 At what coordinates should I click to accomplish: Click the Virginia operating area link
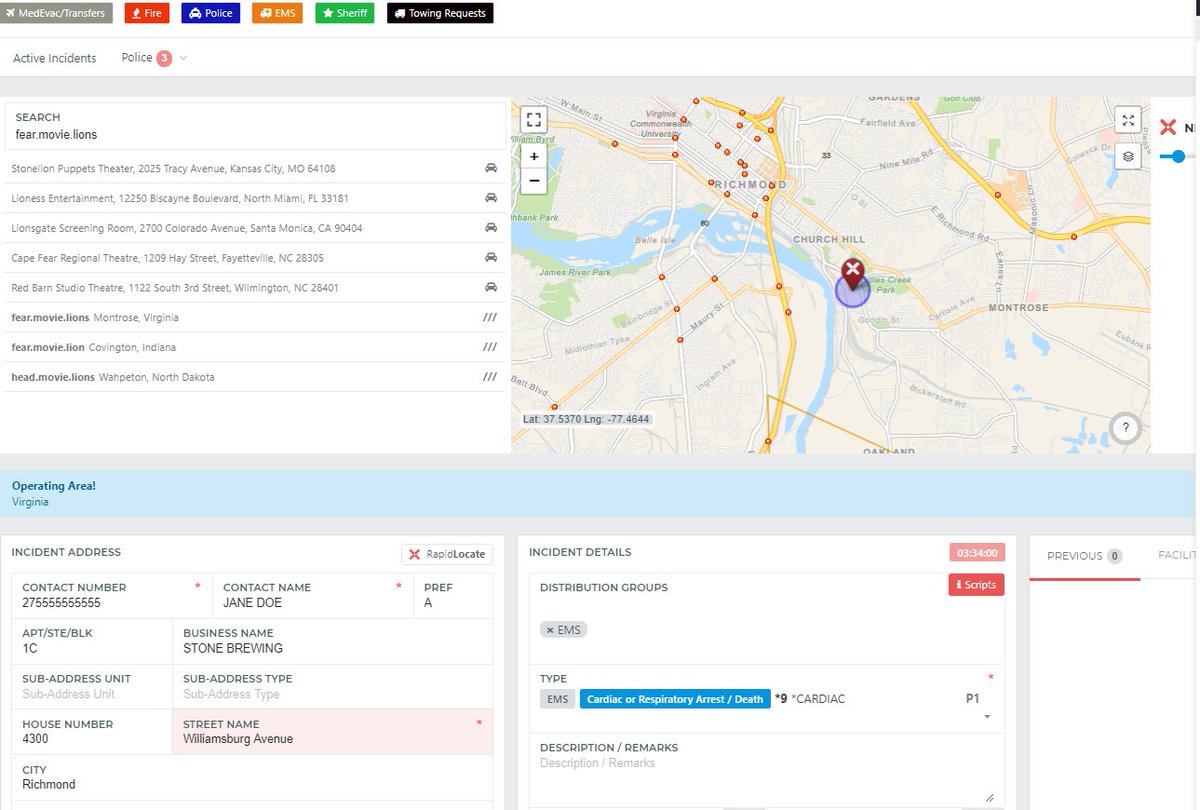(30, 502)
